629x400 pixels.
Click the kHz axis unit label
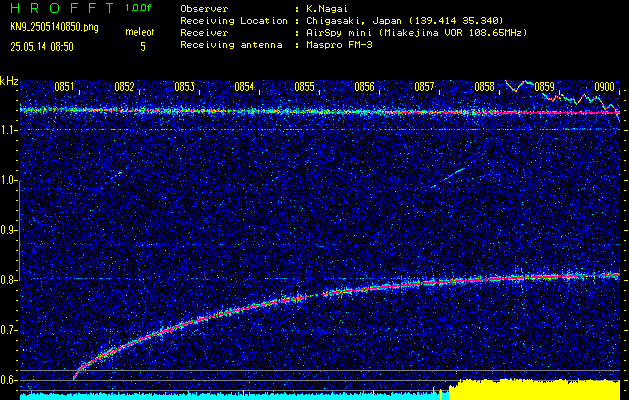(9, 81)
